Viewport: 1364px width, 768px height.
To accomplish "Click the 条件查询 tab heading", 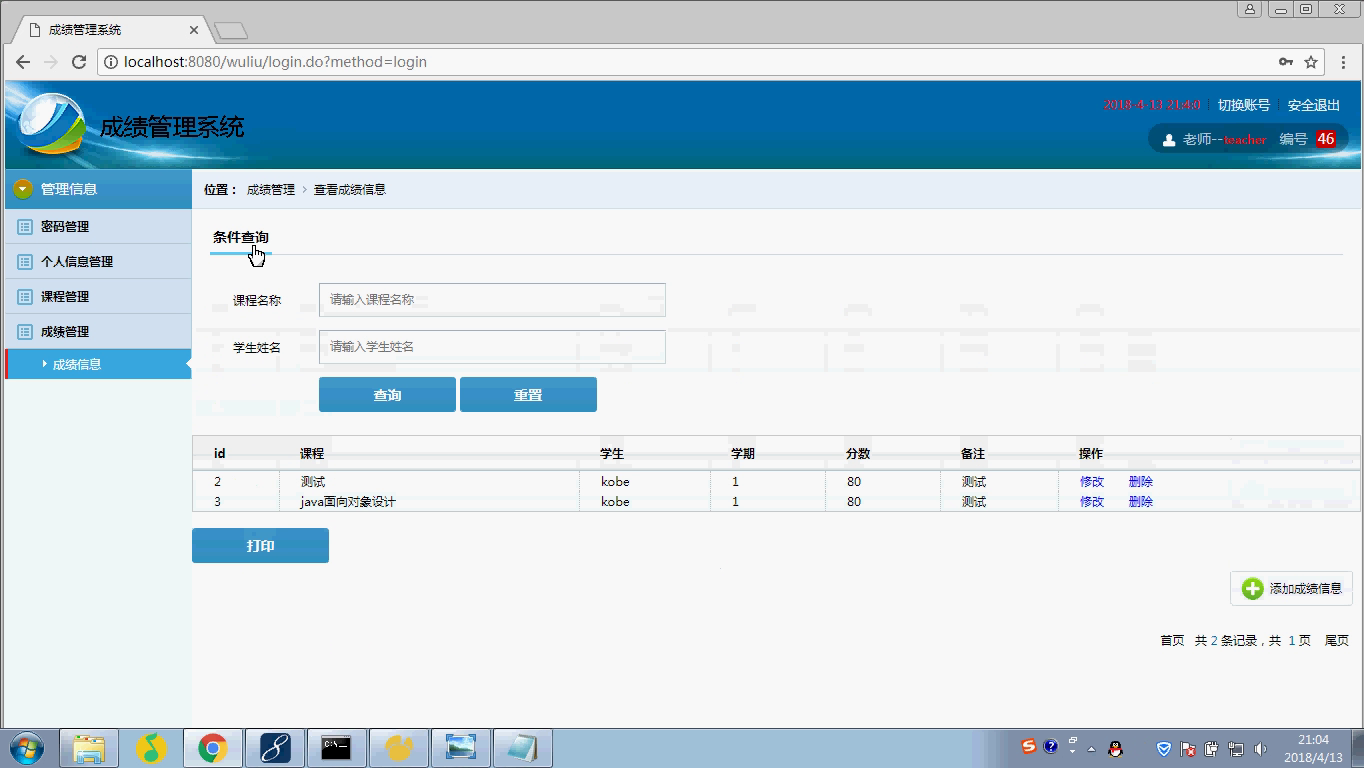I will [241, 238].
